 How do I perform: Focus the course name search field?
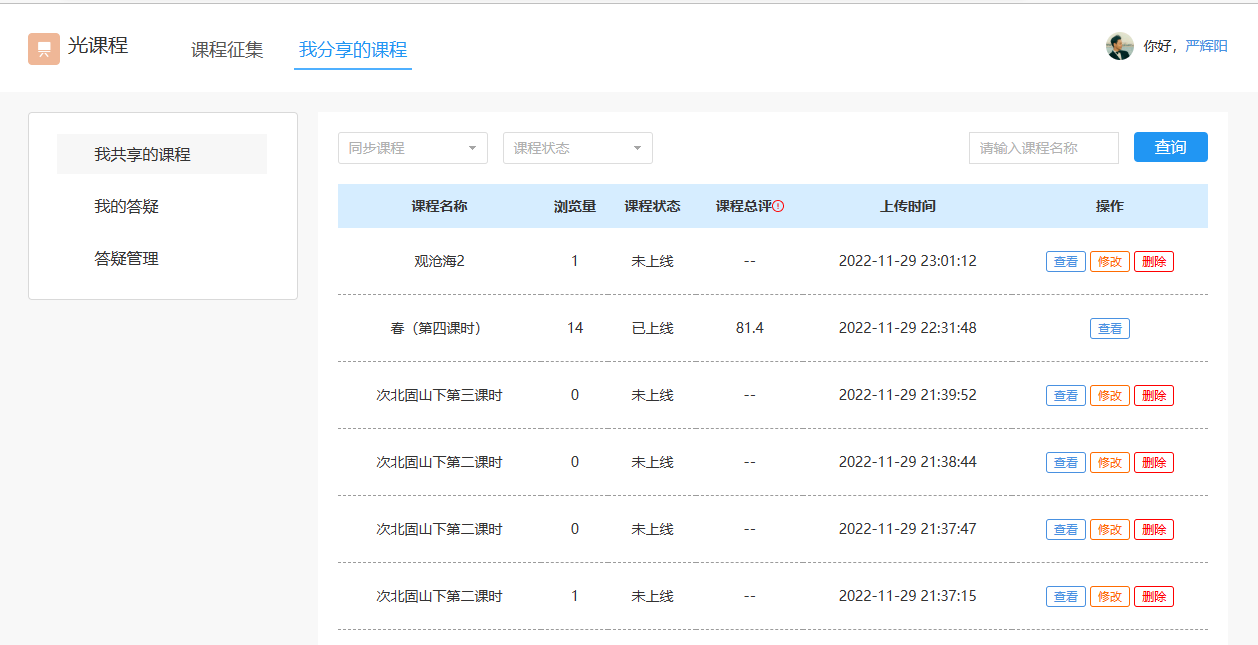(1043, 148)
